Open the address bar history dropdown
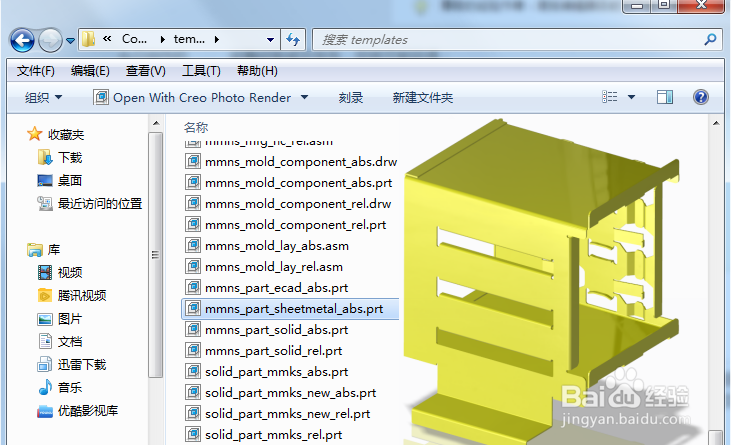731x445 pixels. (270, 40)
